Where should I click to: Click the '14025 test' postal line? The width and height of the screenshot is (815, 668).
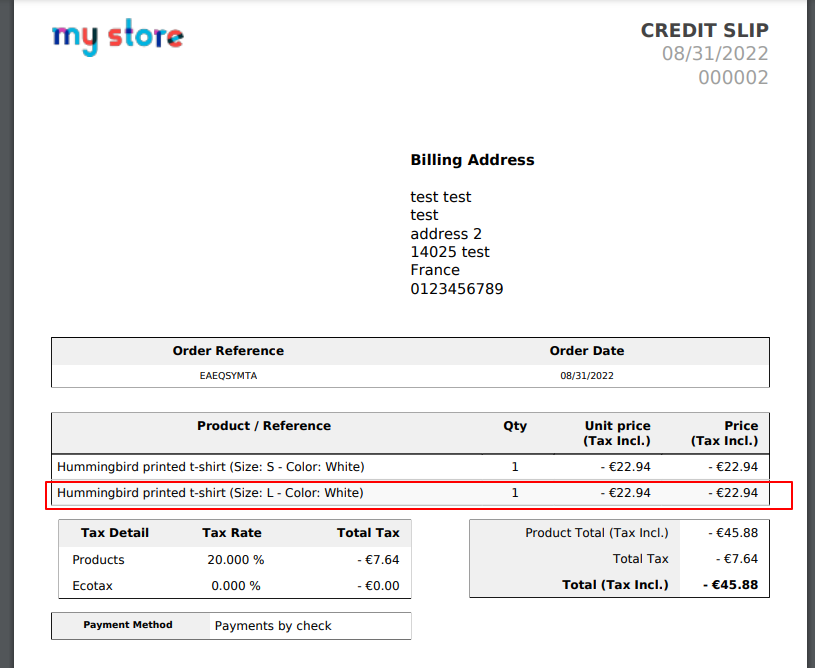point(450,252)
